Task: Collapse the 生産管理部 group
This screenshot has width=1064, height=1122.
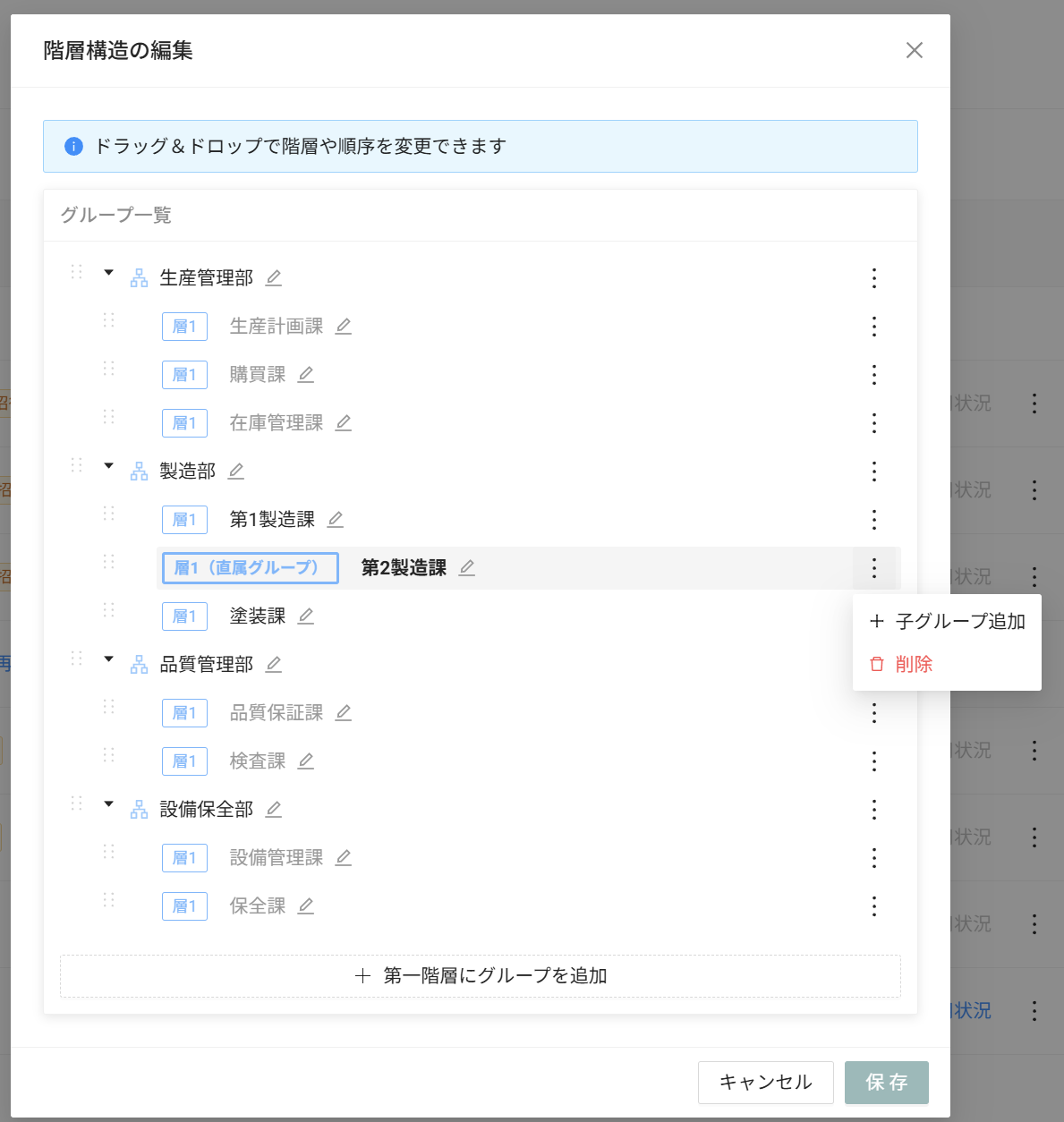Action: (109, 273)
